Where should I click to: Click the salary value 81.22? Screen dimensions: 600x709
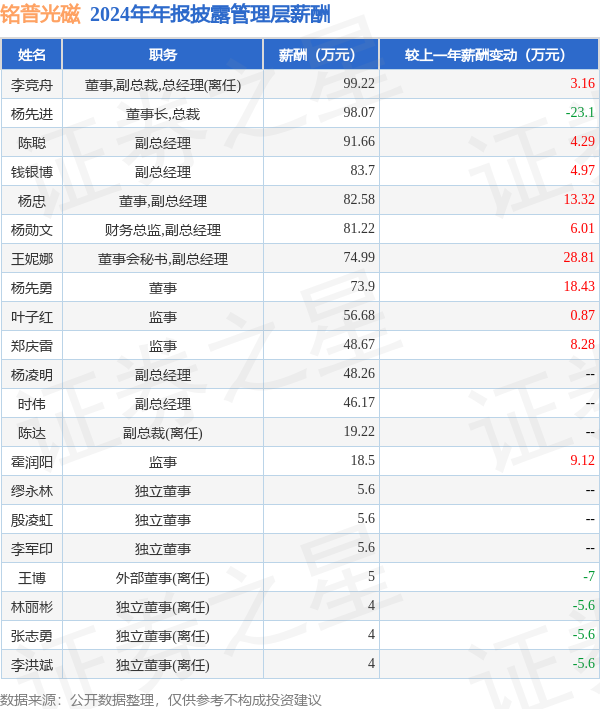click(x=359, y=228)
